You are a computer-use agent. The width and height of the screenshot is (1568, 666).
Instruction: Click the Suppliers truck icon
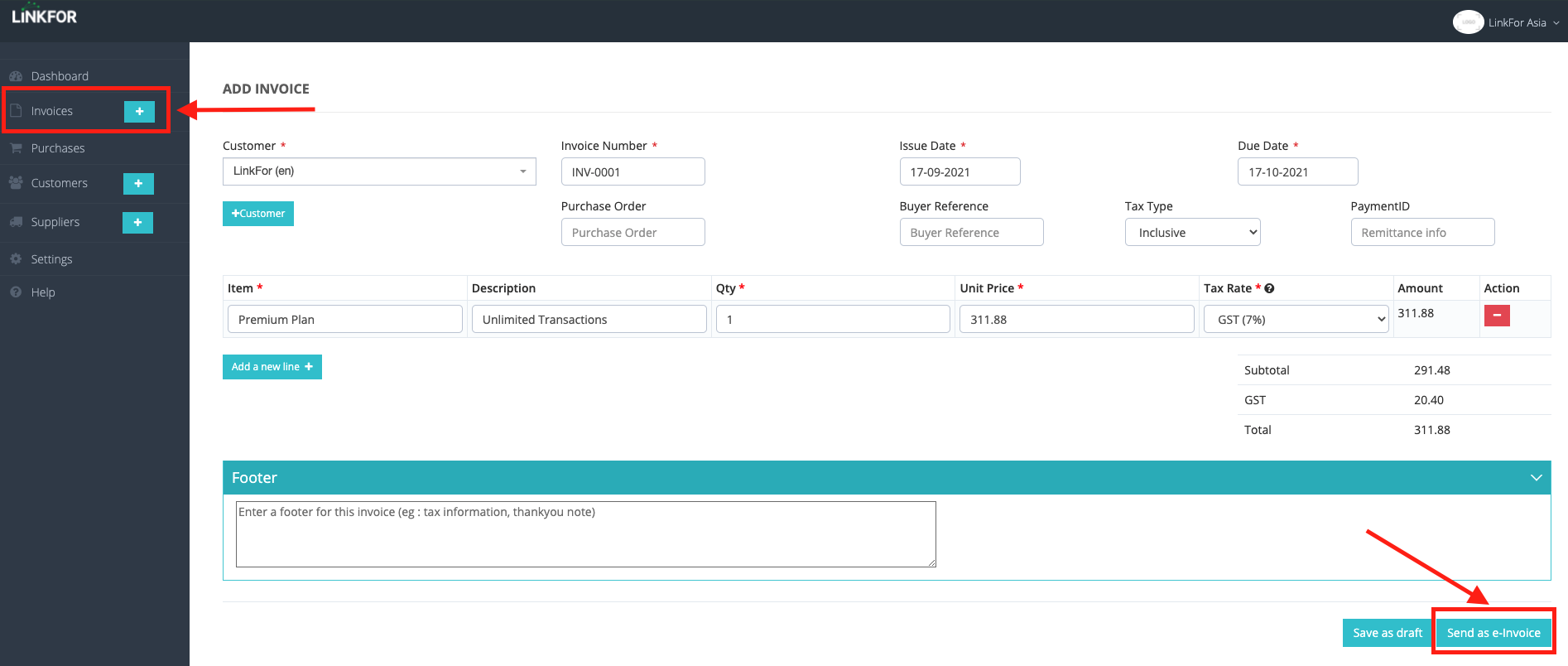pyautogui.click(x=16, y=221)
